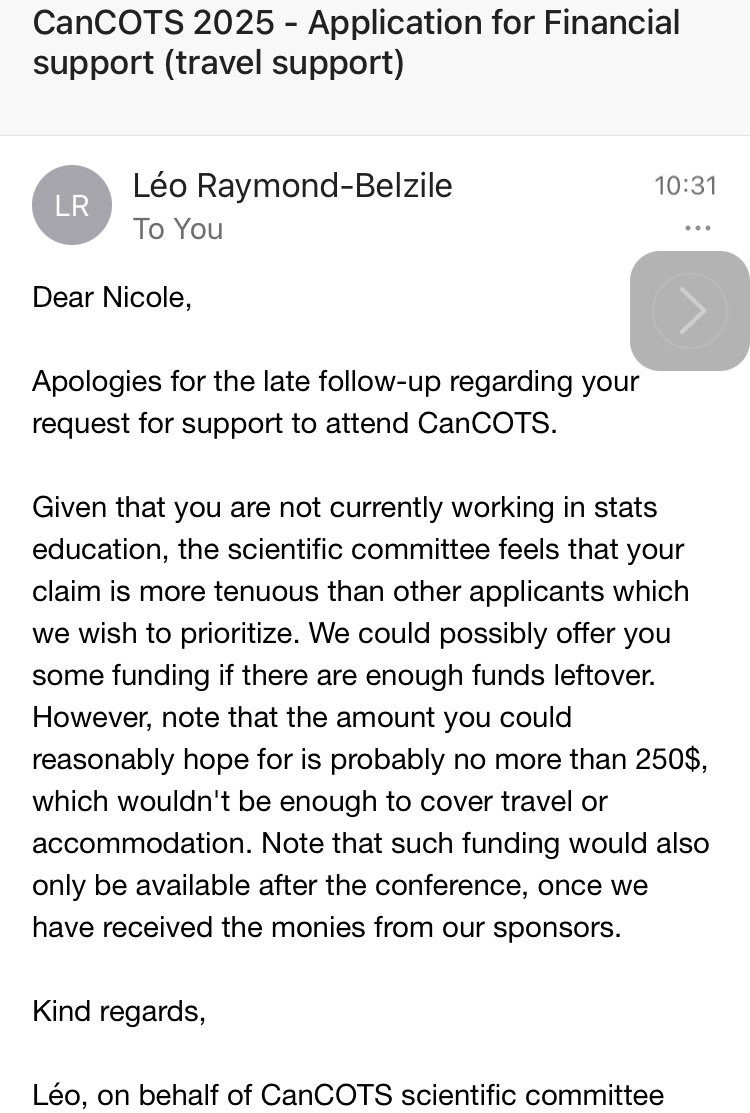Tap "request for support to attend CanCOTS" line
Screen dimensions: 750x1113
[293, 423]
